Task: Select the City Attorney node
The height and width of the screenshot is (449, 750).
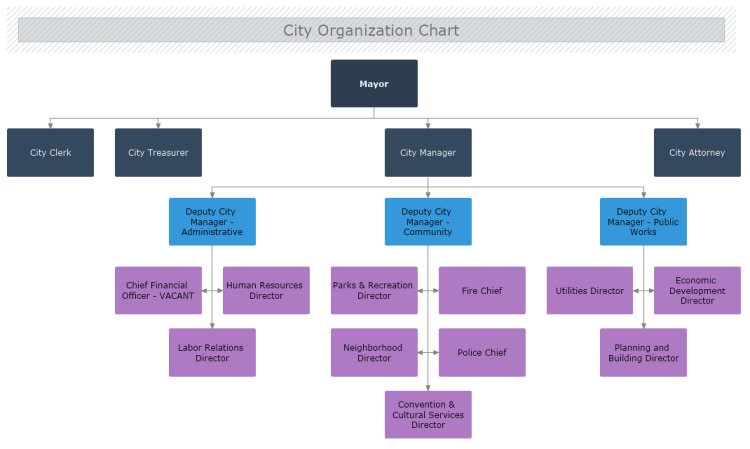Action: point(697,153)
